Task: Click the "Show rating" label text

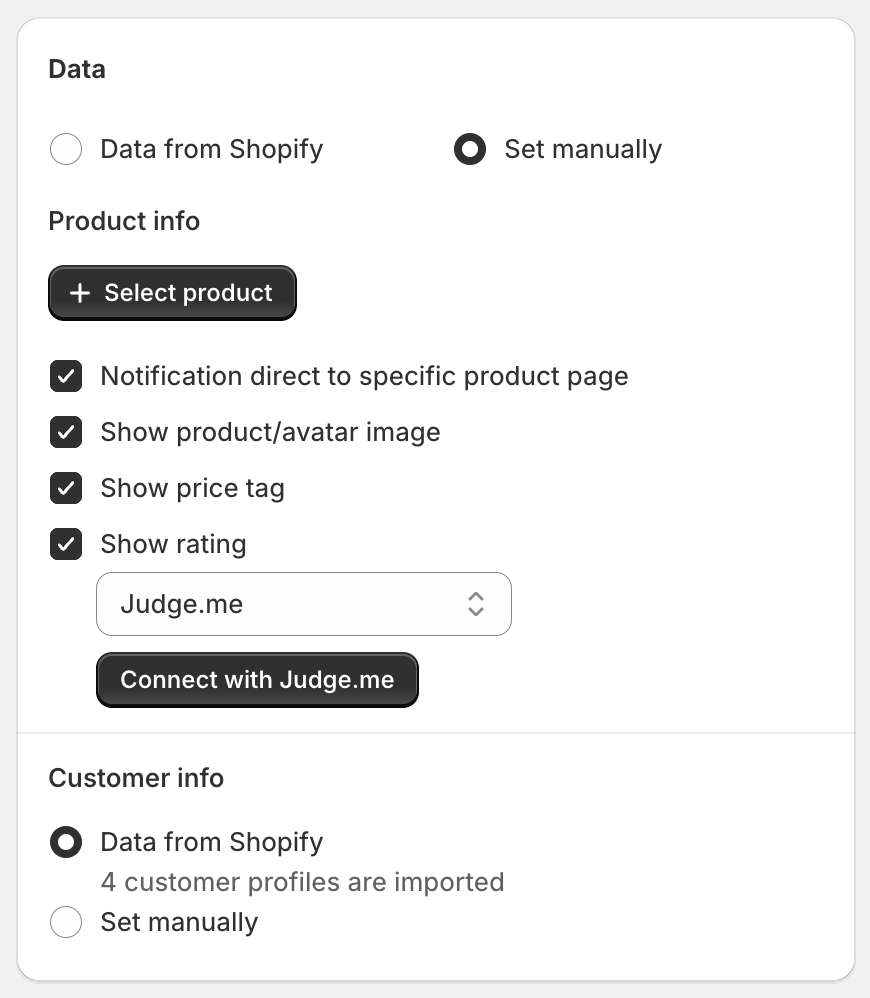Action: click(x=173, y=545)
